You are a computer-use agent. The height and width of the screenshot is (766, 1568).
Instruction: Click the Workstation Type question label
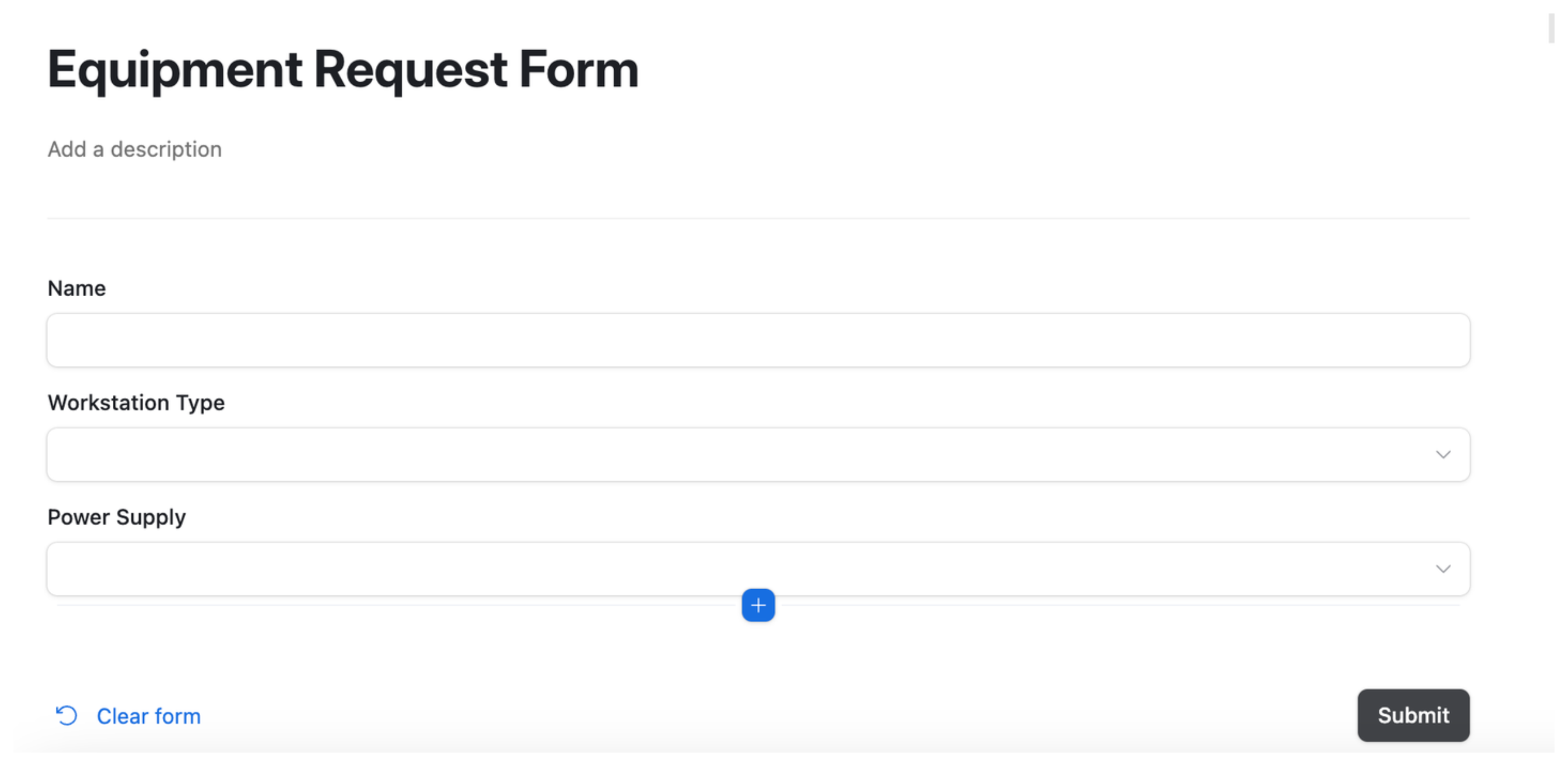coord(136,402)
